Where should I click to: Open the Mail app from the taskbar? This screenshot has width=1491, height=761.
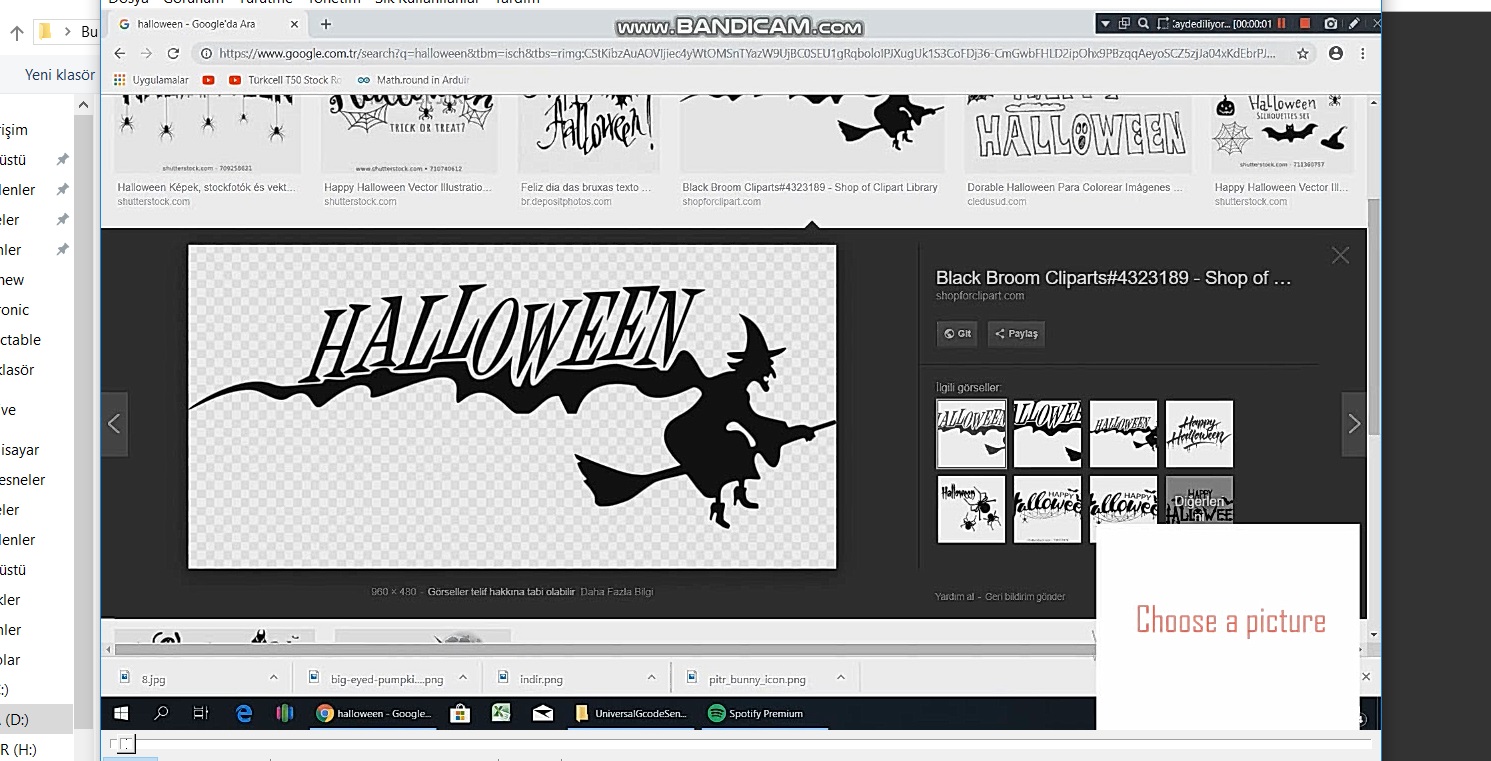coord(542,713)
